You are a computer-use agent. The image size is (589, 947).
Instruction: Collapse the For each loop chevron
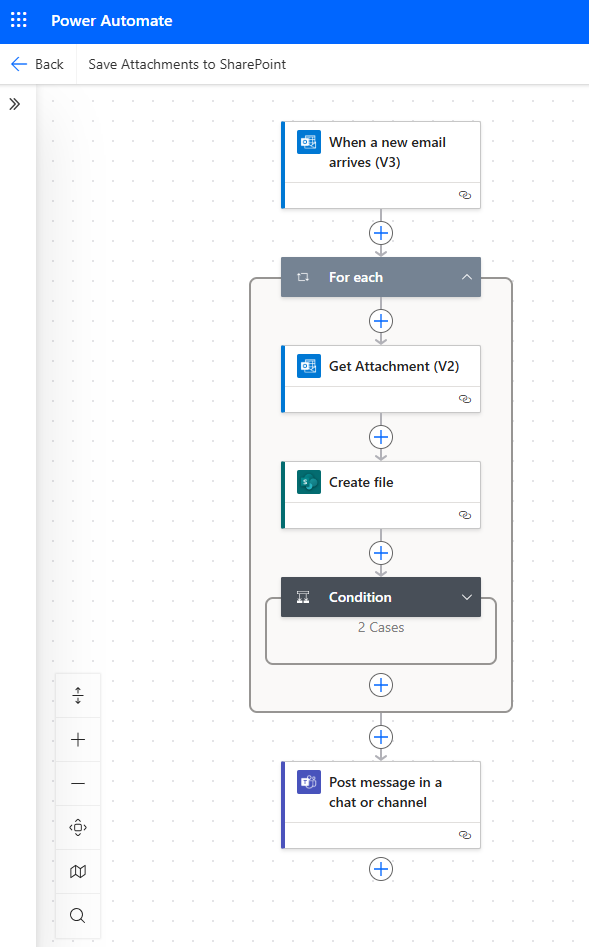(x=466, y=277)
